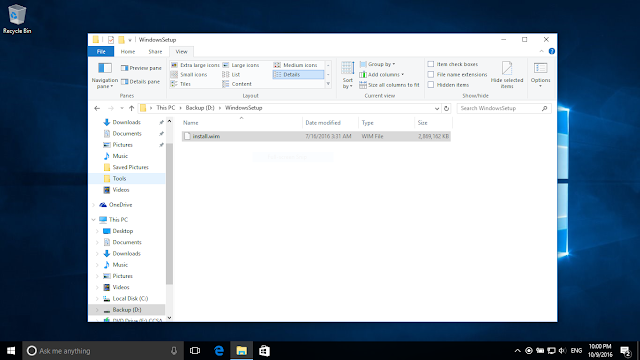Choose Medium icons layout
This screenshot has height=360, width=640.
point(296,65)
